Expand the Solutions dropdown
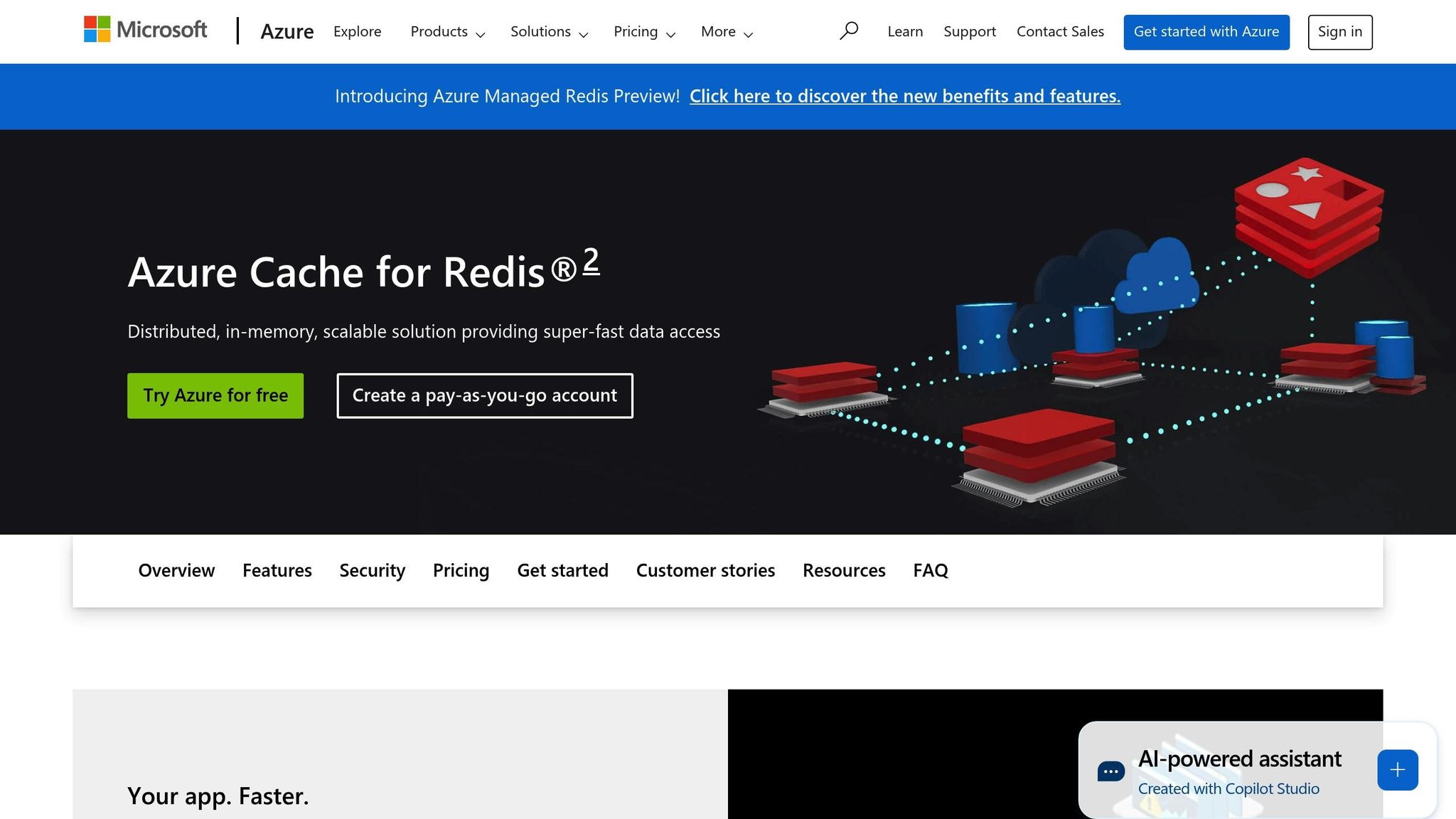 pos(550,32)
